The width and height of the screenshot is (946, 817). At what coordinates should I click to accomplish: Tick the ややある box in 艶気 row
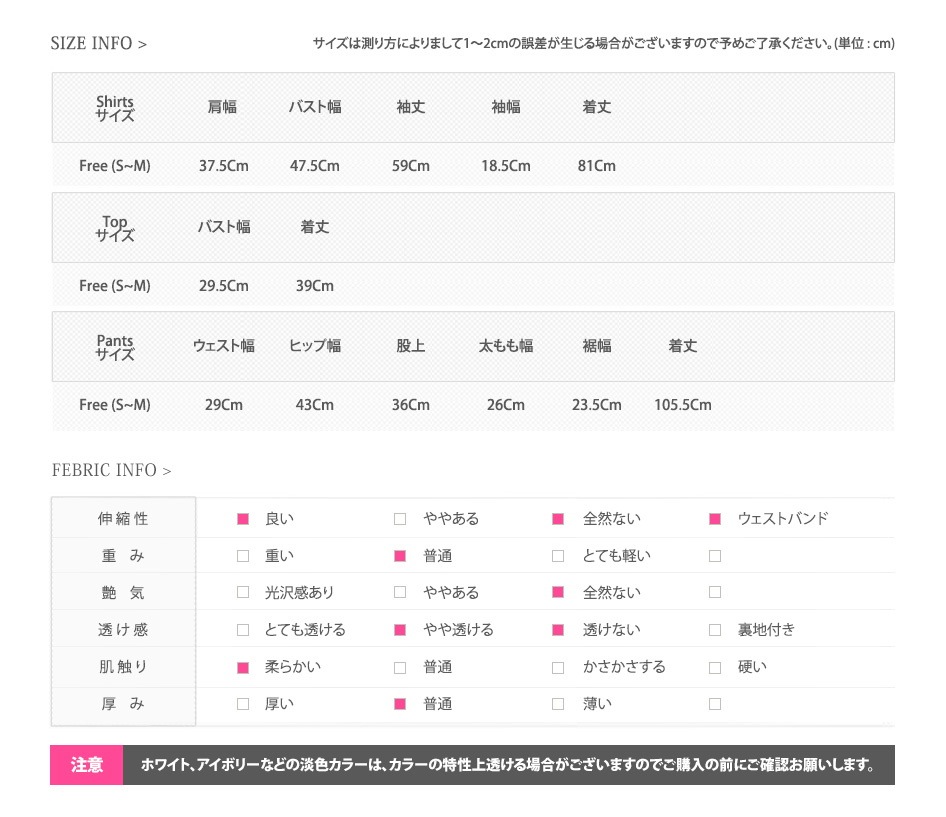[x=400, y=592]
